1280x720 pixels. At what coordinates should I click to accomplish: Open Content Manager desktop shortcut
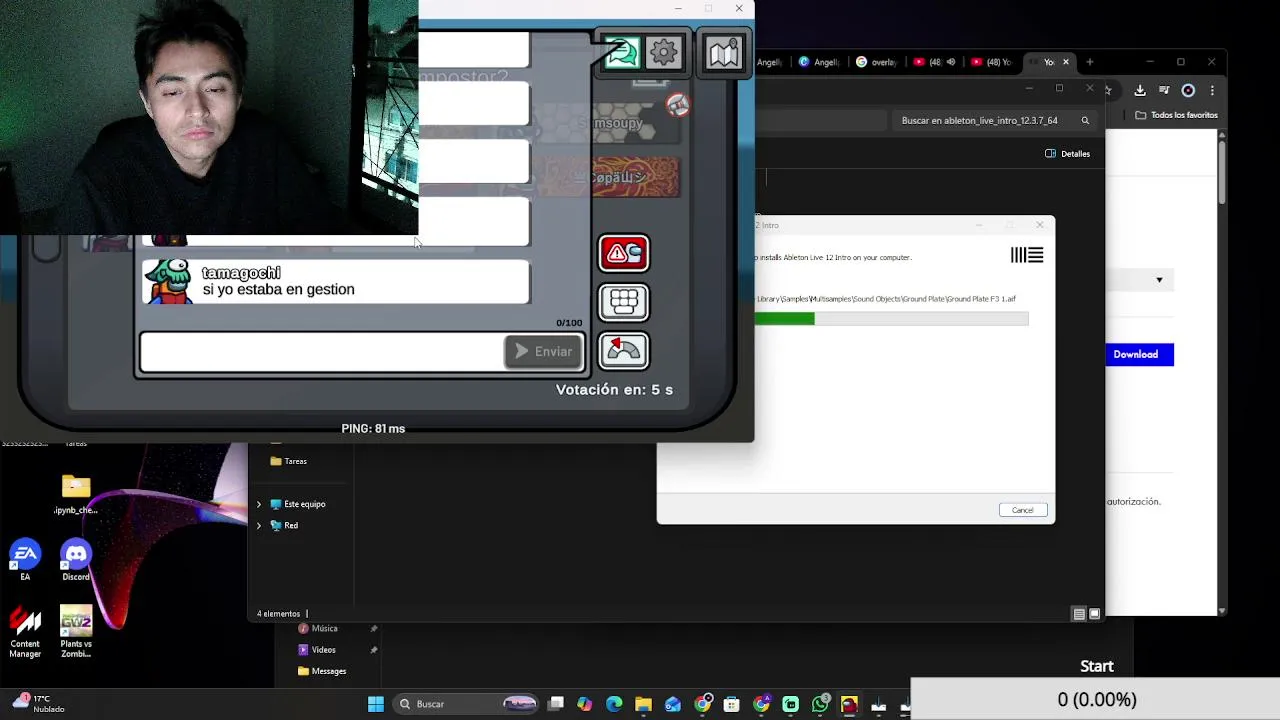pos(25,632)
